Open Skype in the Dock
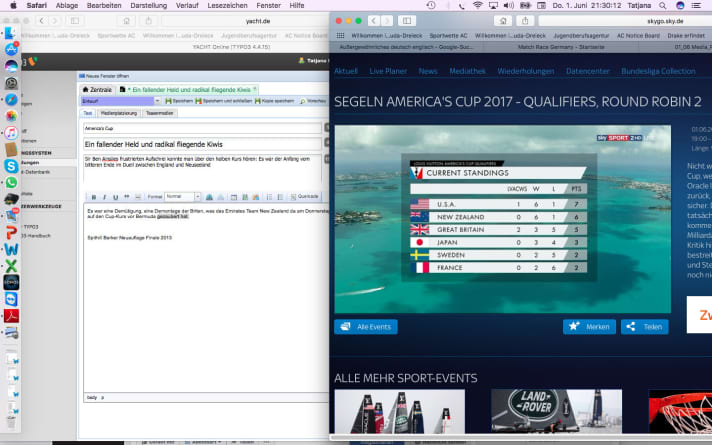The image size is (712, 445). click(11, 166)
